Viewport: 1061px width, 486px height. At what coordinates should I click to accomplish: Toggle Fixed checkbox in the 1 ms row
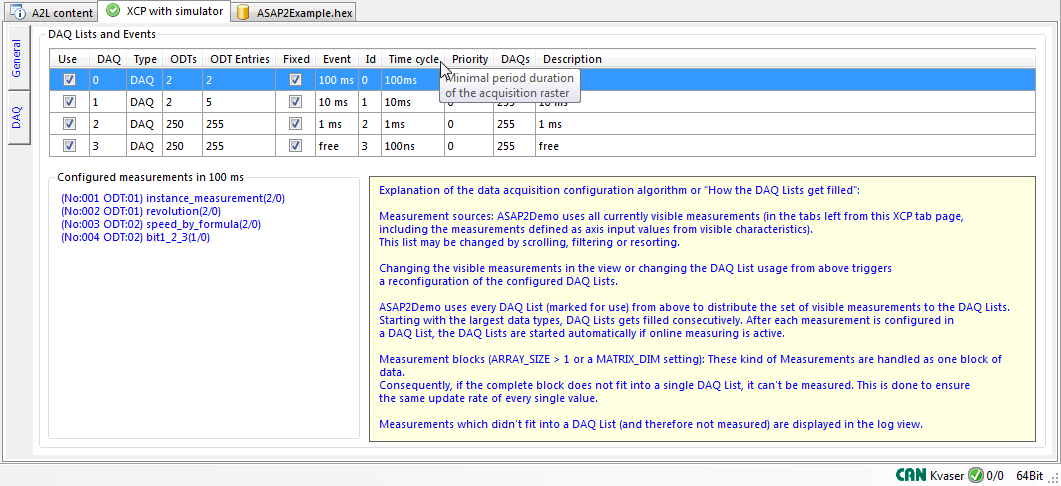pyautogui.click(x=295, y=124)
